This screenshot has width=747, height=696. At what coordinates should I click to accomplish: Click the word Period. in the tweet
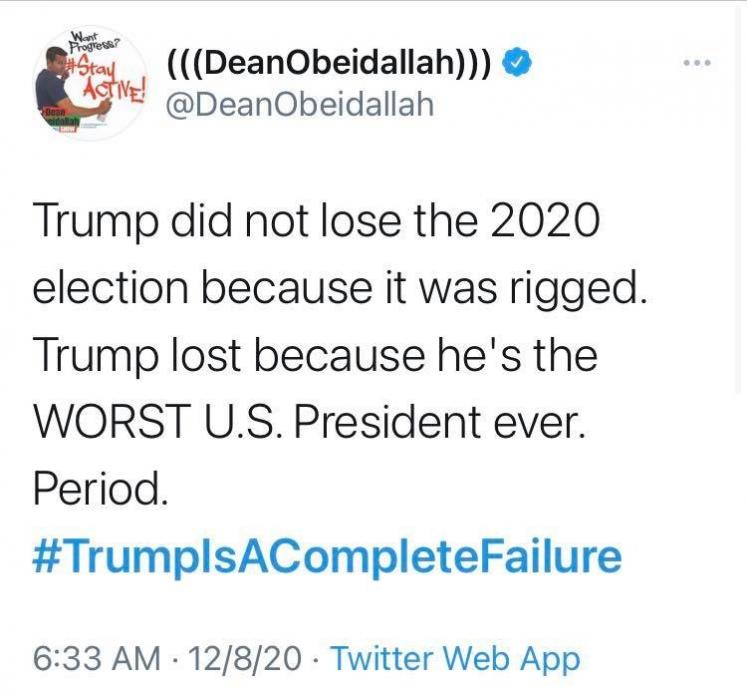[x=96, y=489]
